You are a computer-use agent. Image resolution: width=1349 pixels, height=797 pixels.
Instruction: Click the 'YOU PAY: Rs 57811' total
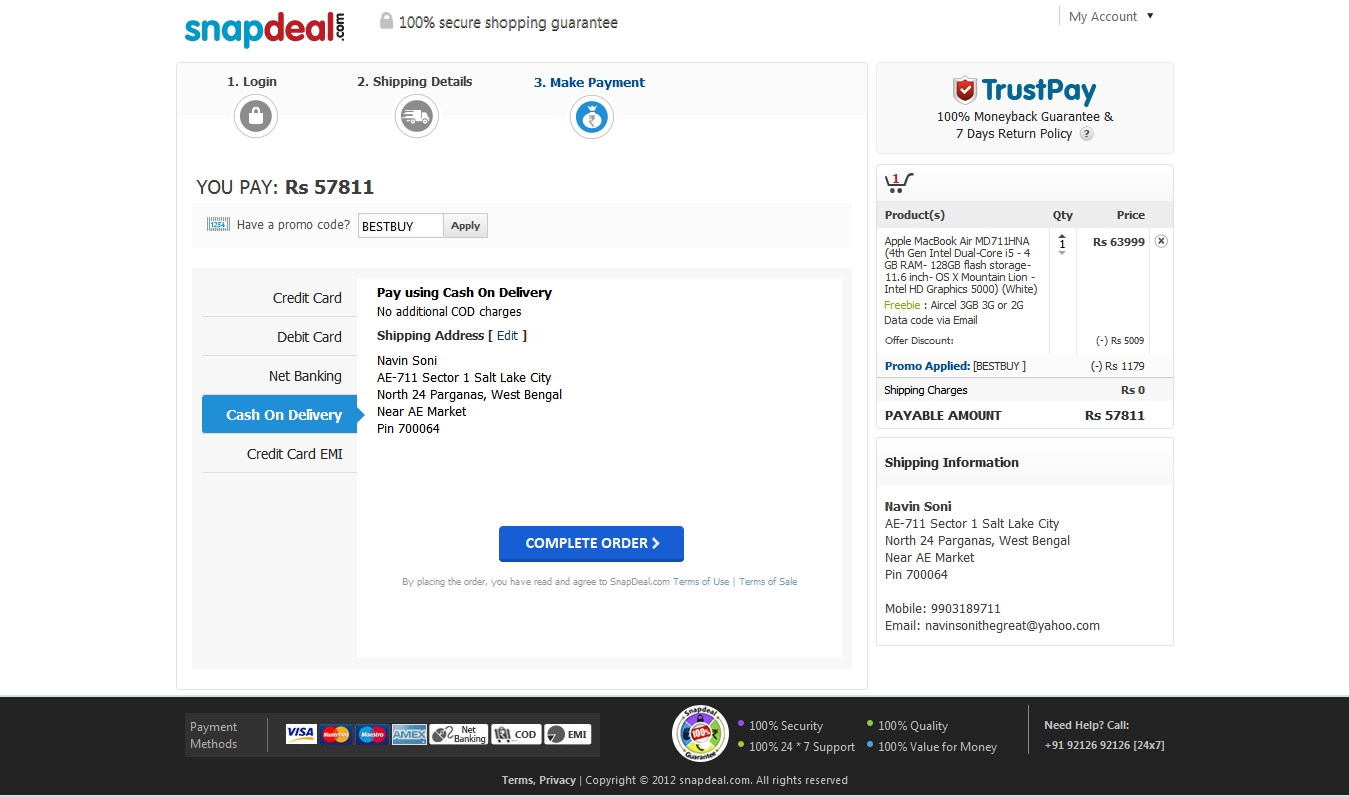click(x=285, y=187)
